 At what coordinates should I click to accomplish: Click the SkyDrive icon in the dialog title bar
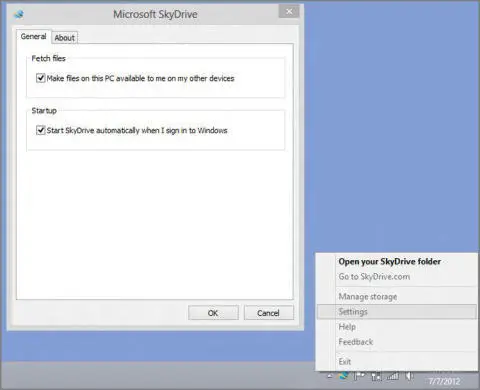pos(19,14)
